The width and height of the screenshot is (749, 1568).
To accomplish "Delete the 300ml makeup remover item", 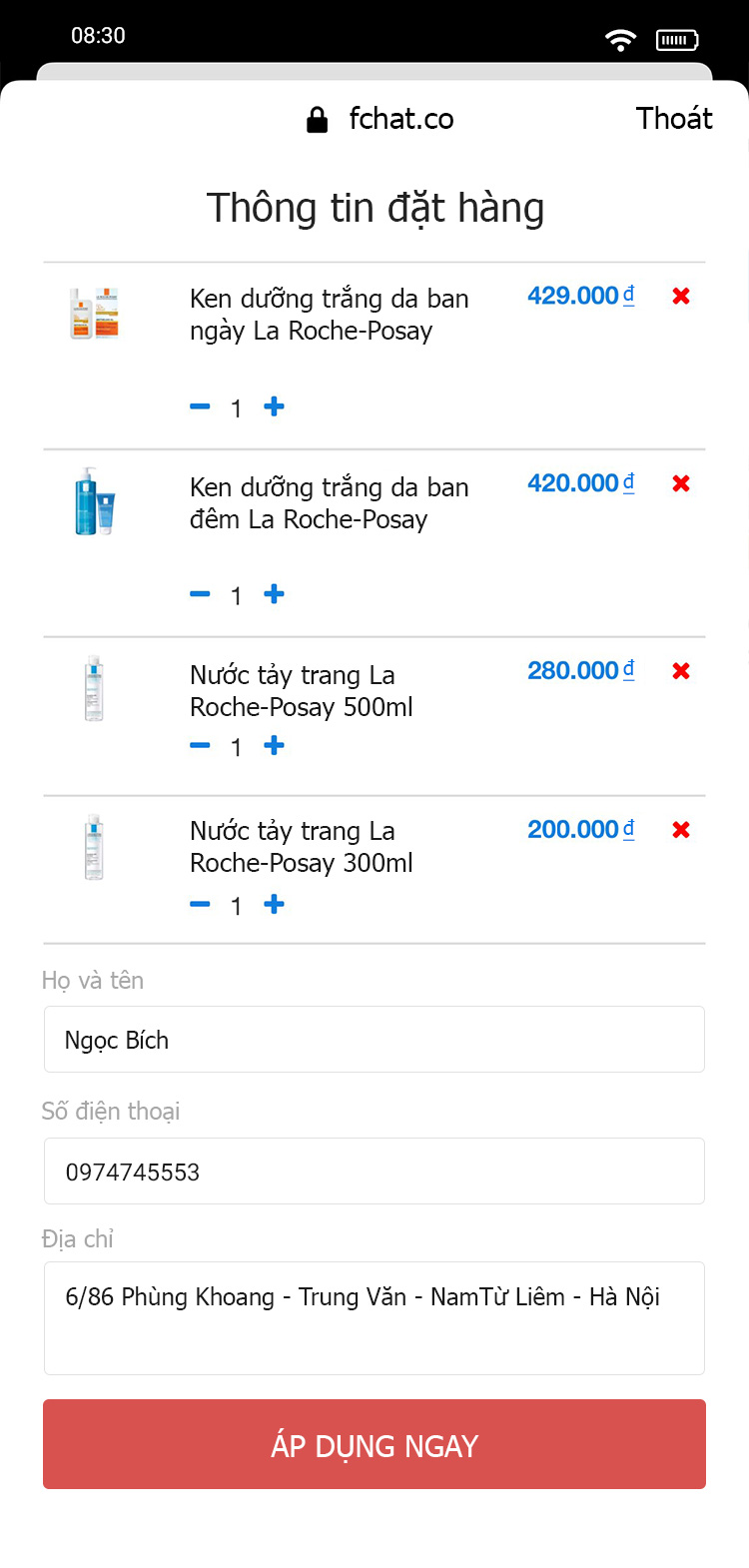I will (681, 830).
